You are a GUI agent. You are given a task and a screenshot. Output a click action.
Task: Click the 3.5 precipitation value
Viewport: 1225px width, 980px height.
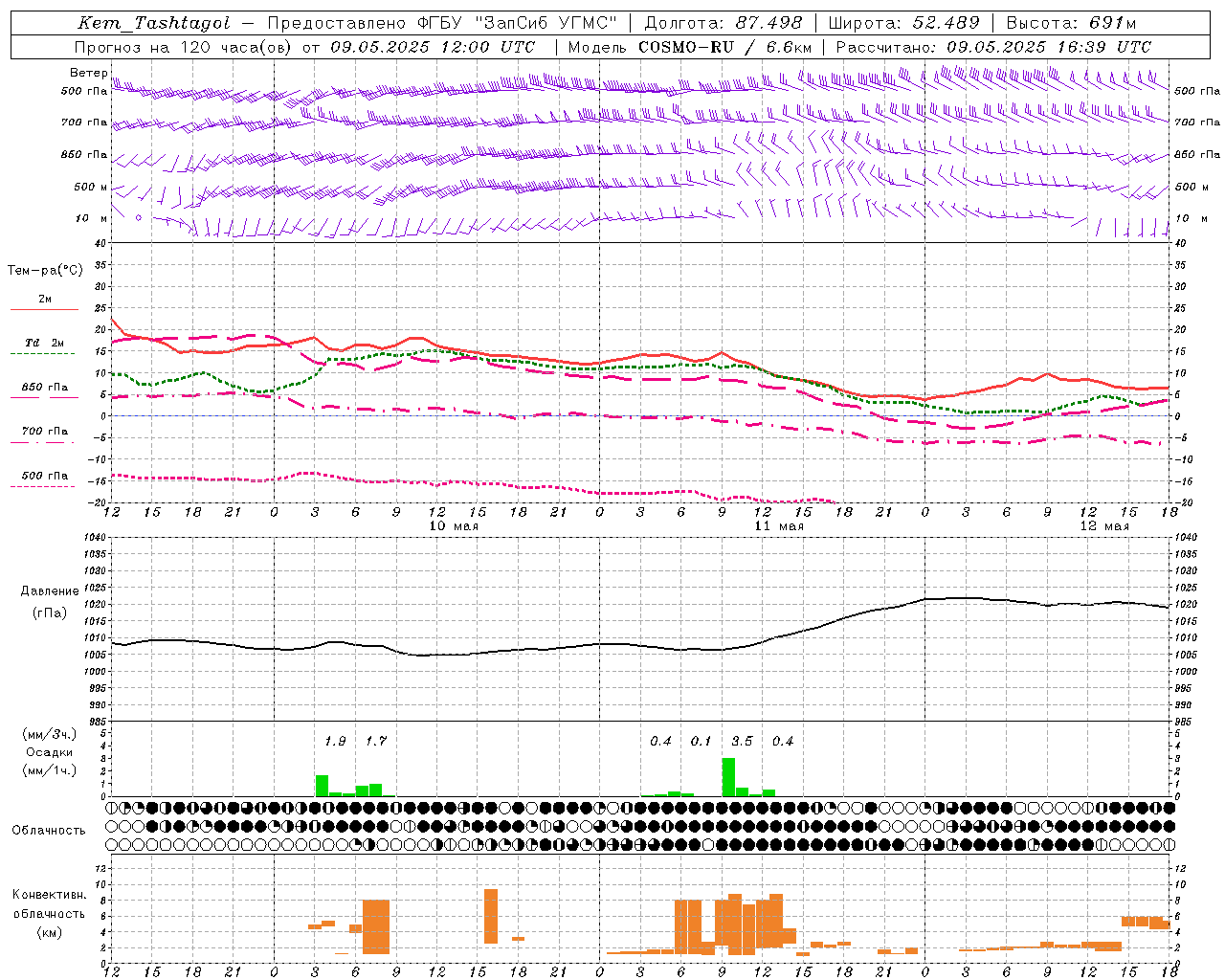click(742, 742)
